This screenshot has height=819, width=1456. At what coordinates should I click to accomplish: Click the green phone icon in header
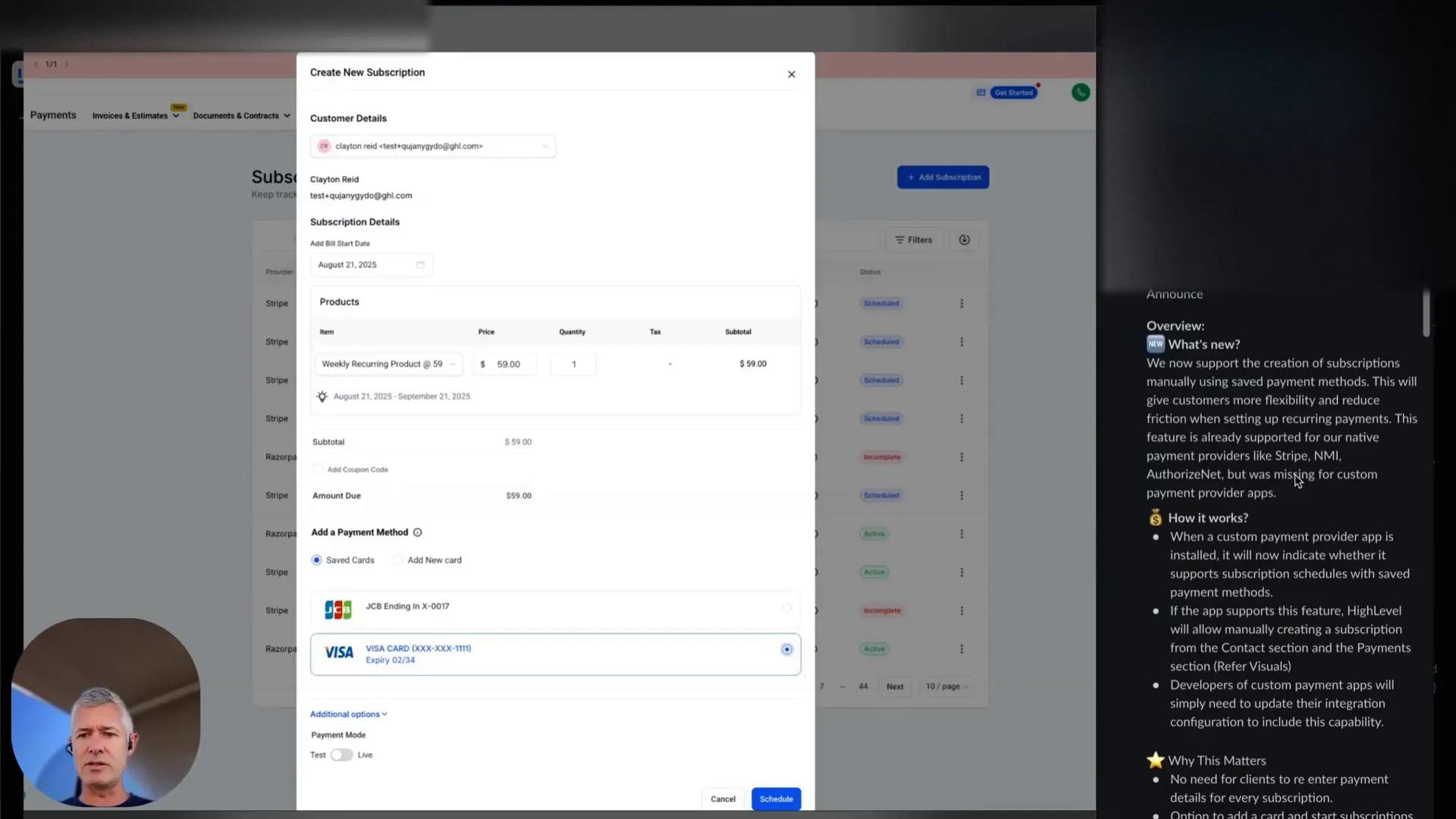(1081, 93)
